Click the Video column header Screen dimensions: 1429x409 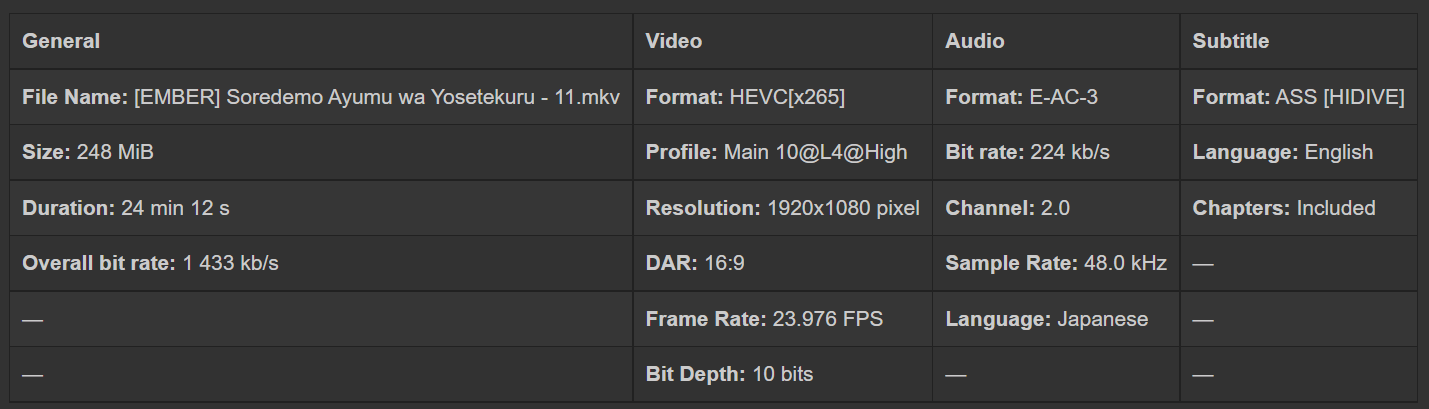674,41
